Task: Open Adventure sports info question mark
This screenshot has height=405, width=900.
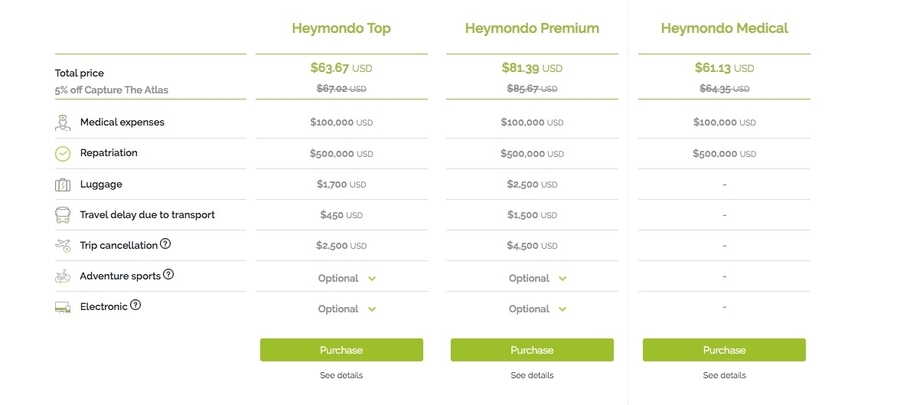Action: [x=169, y=274]
